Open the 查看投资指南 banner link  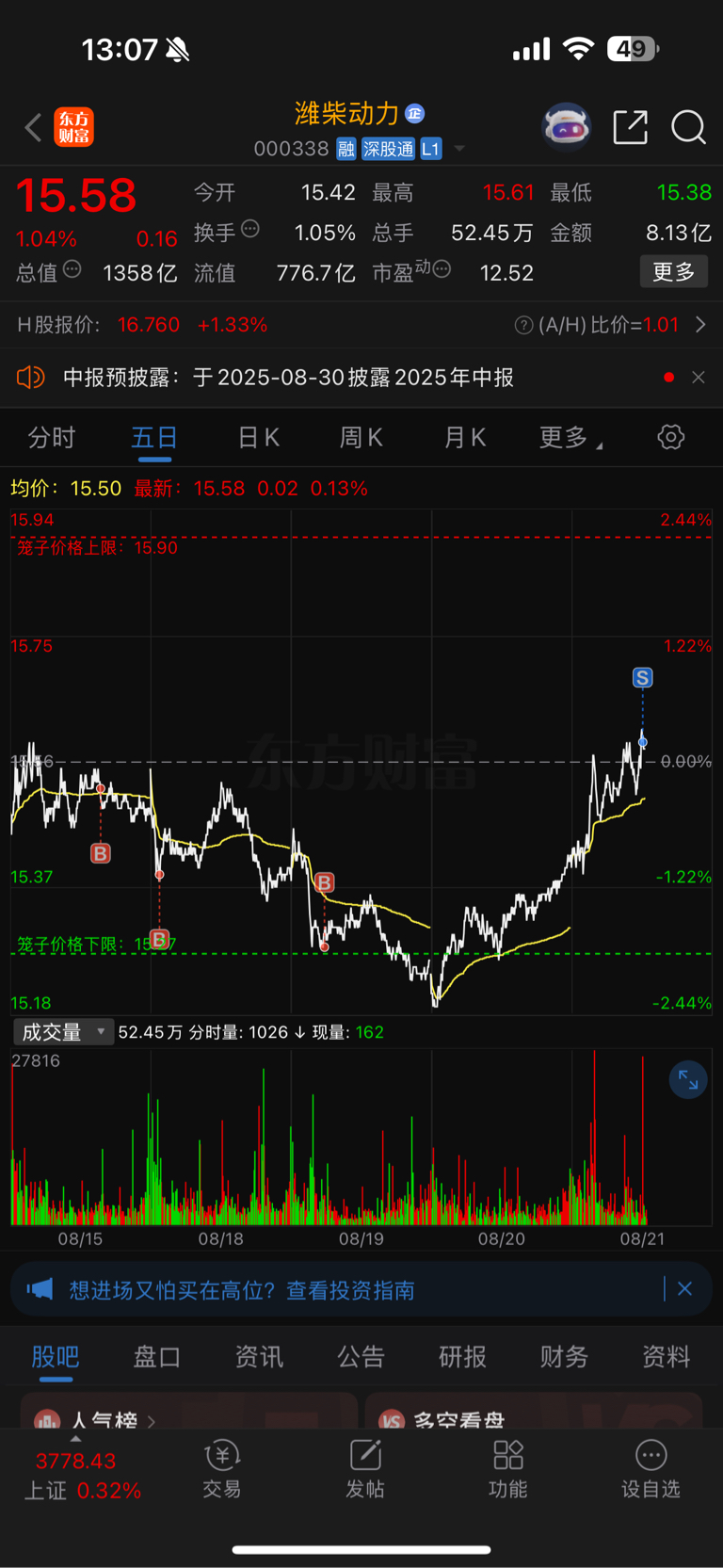[350, 1290]
